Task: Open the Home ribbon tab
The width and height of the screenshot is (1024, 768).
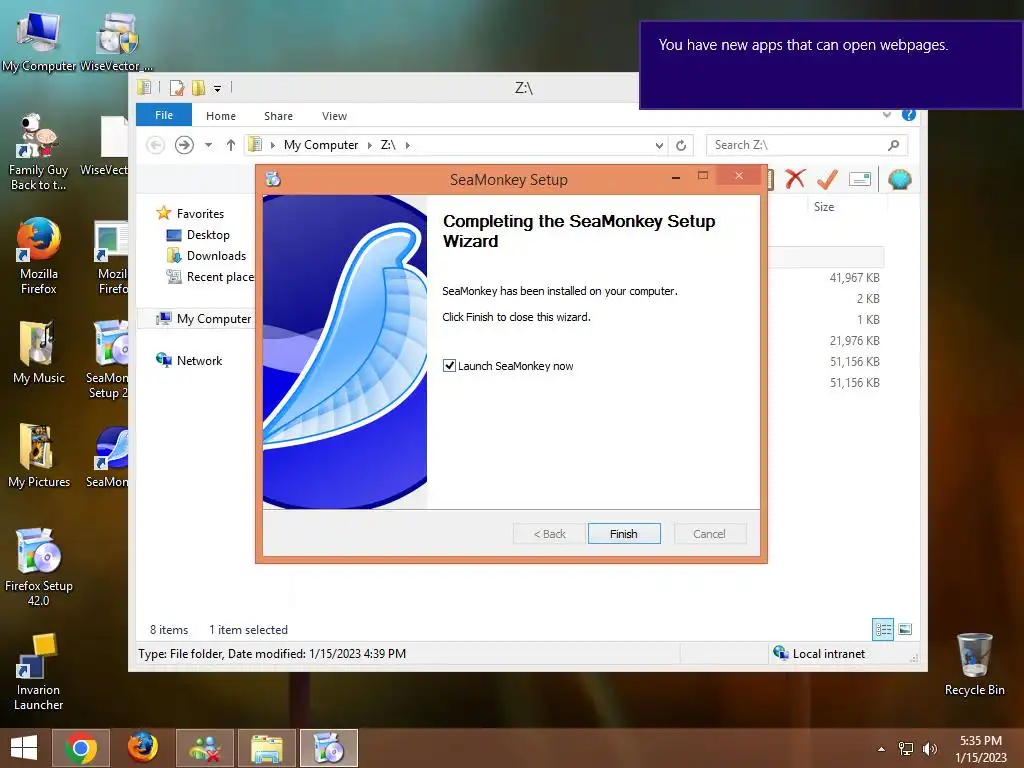Action: (x=221, y=116)
